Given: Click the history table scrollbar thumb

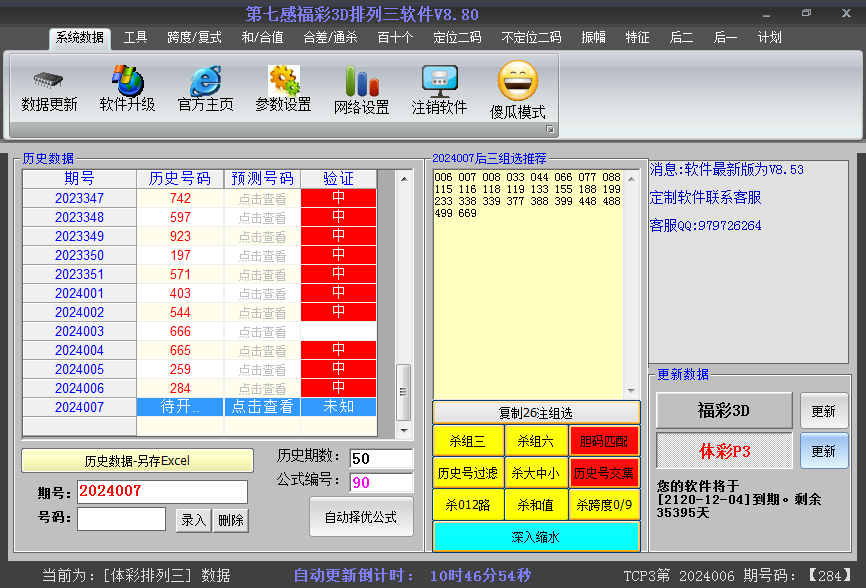Looking at the screenshot, I should (404, 392).
